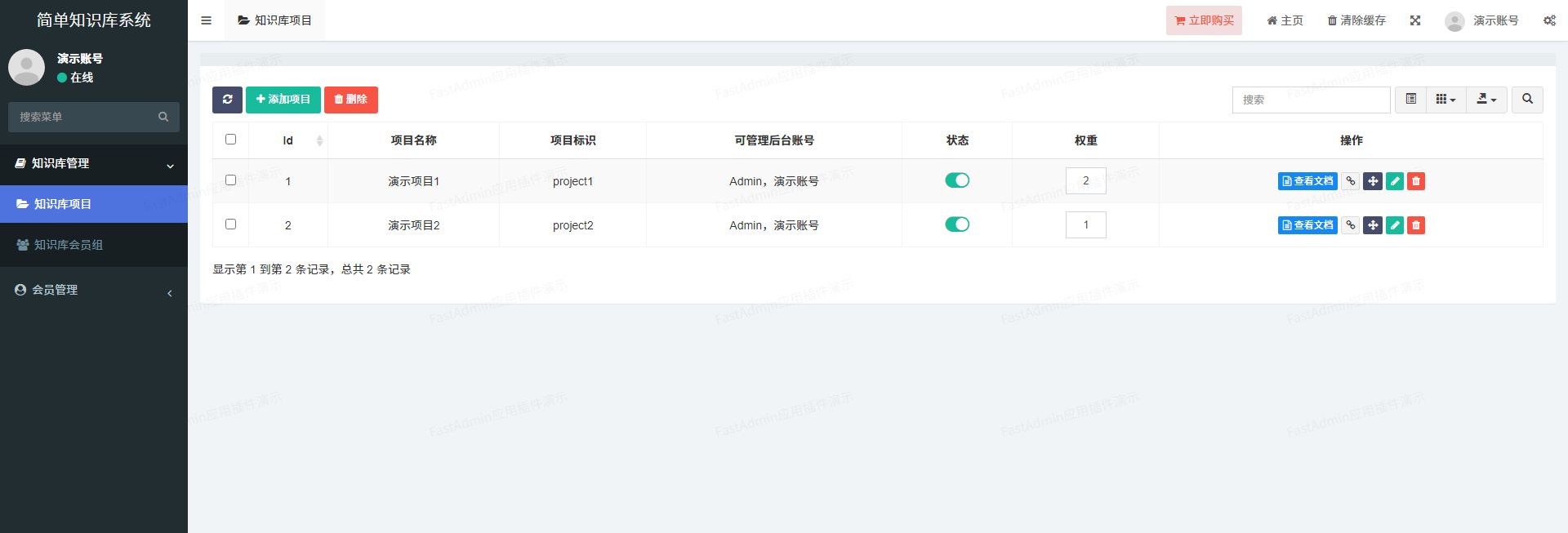This screenshot has height=533, width=1568.
Task: Click the 状态 column header
Action: coord(957,140)
